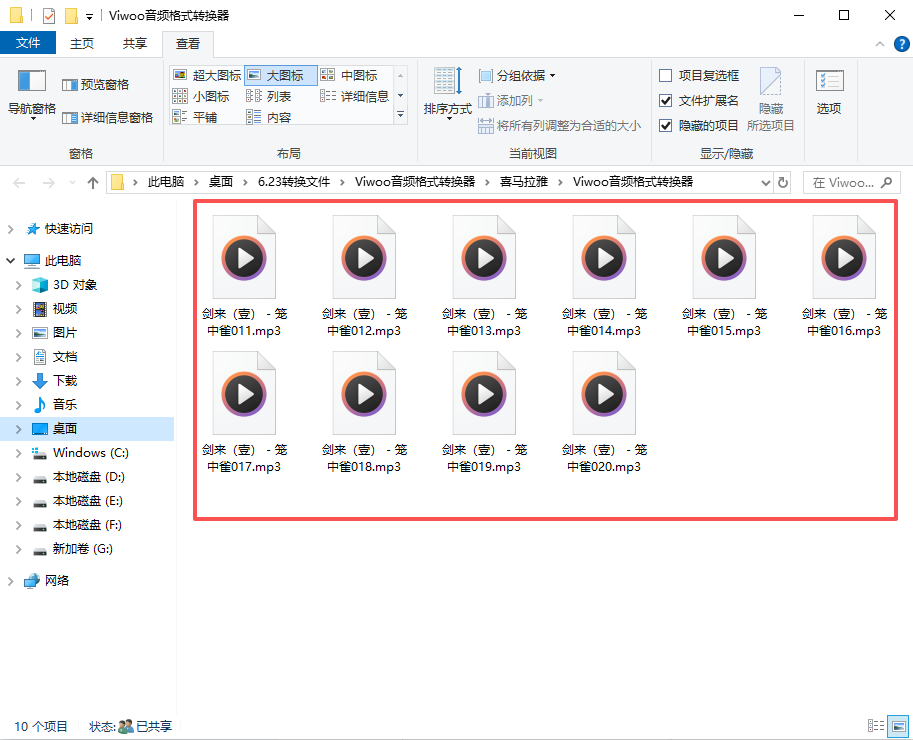Go up one folder level

[x=93, y=183]
